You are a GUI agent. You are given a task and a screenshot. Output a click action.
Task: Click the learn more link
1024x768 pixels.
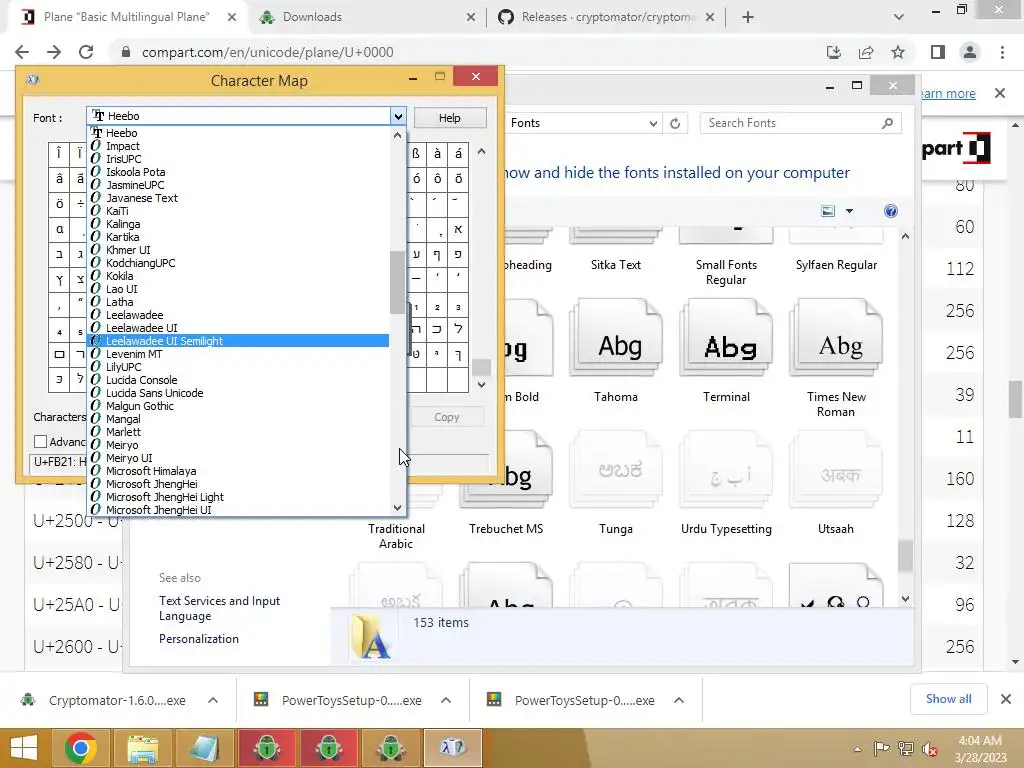948,93
